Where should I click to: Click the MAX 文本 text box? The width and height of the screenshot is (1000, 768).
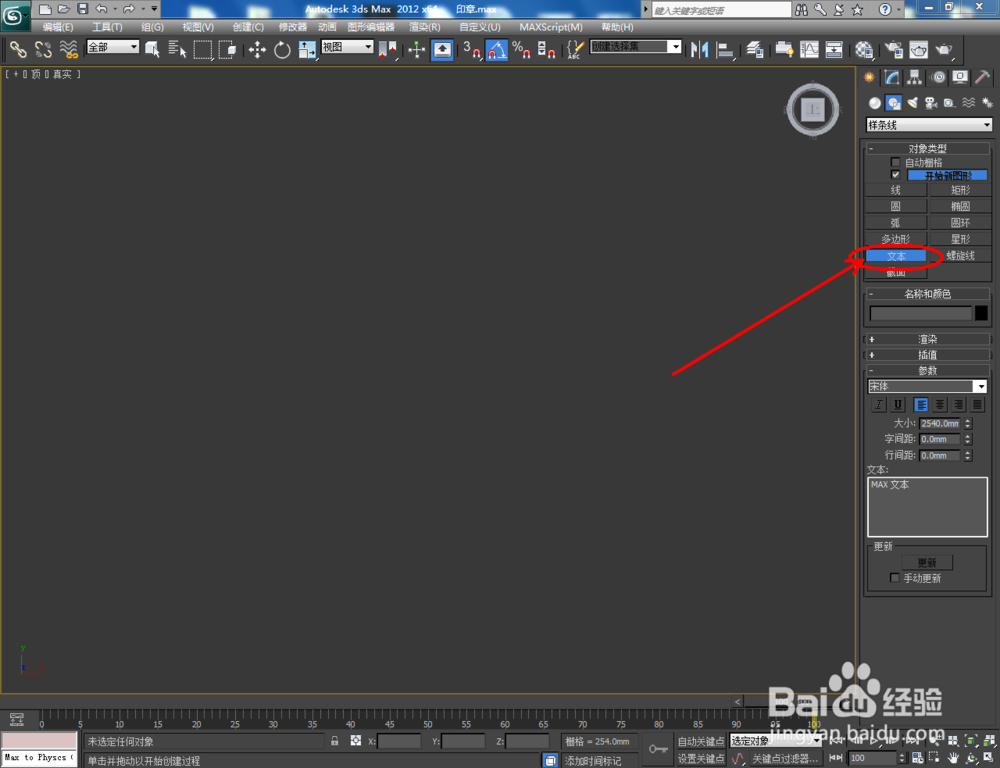click(x=927, y=506)
